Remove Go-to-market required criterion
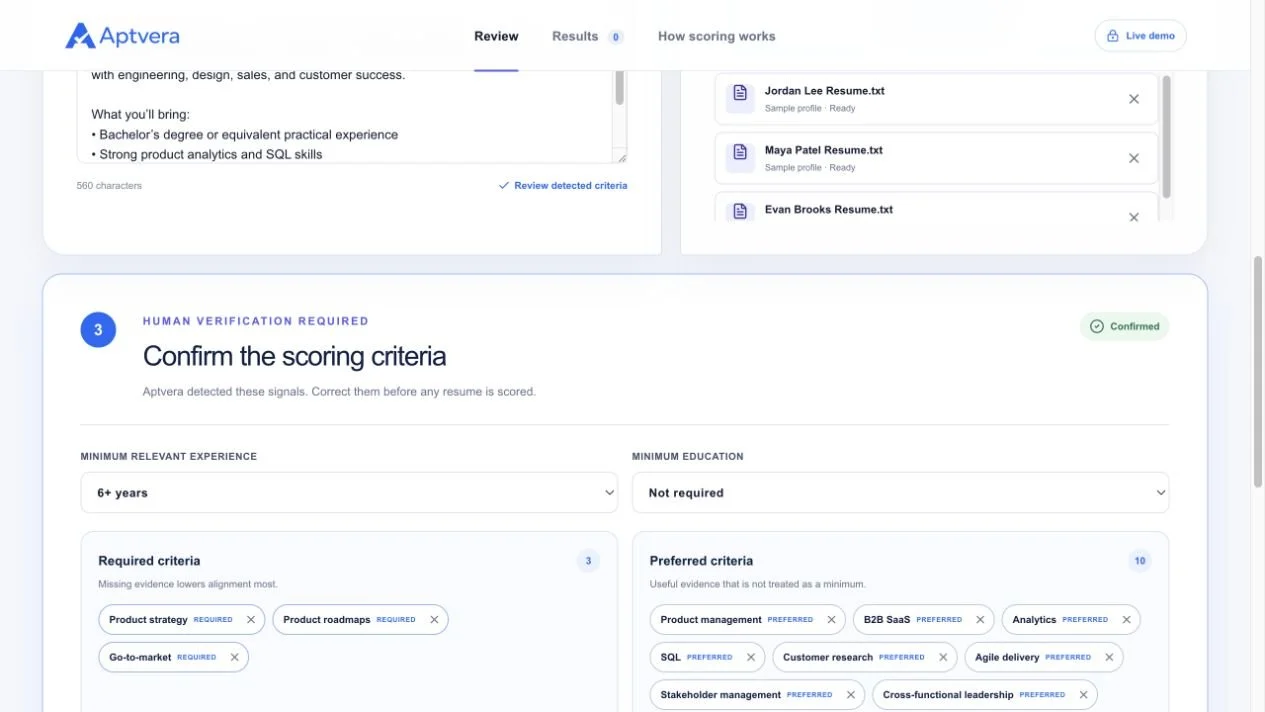Image resolution: width=1265 pixels, height=712 pixels. tap(234, 657)
